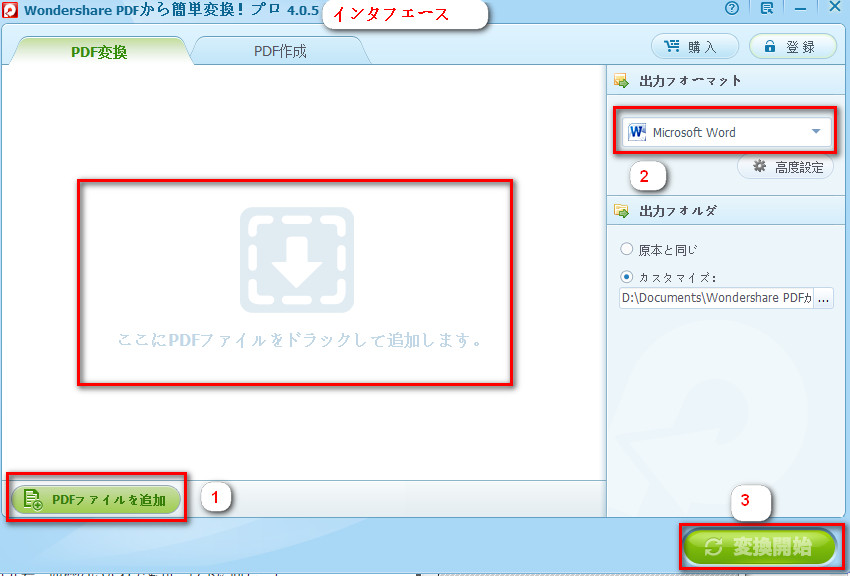Open the help question mark icon

click(732, 8)
